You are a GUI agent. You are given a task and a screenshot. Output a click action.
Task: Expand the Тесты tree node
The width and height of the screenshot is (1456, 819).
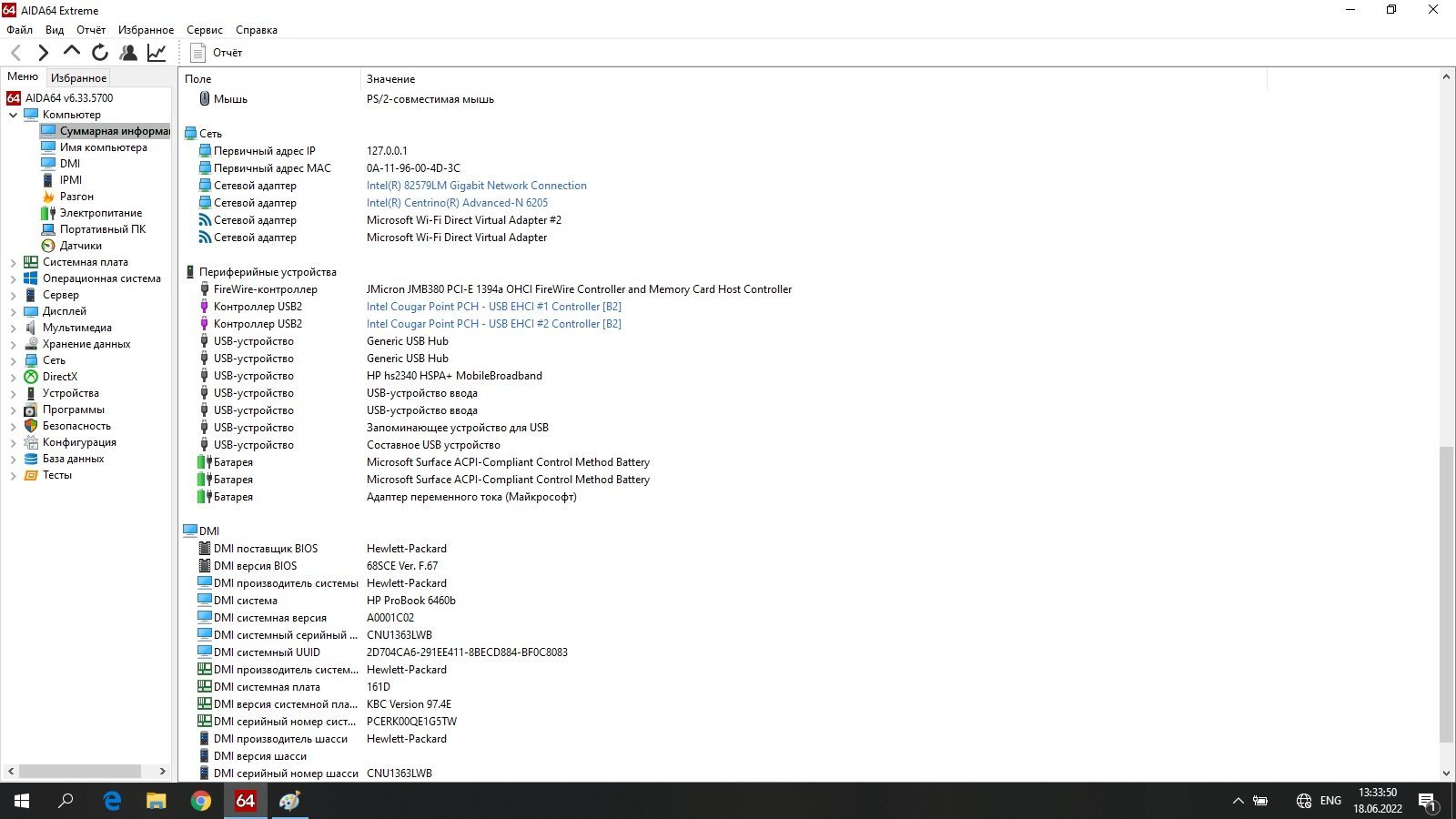click(13, 475)
